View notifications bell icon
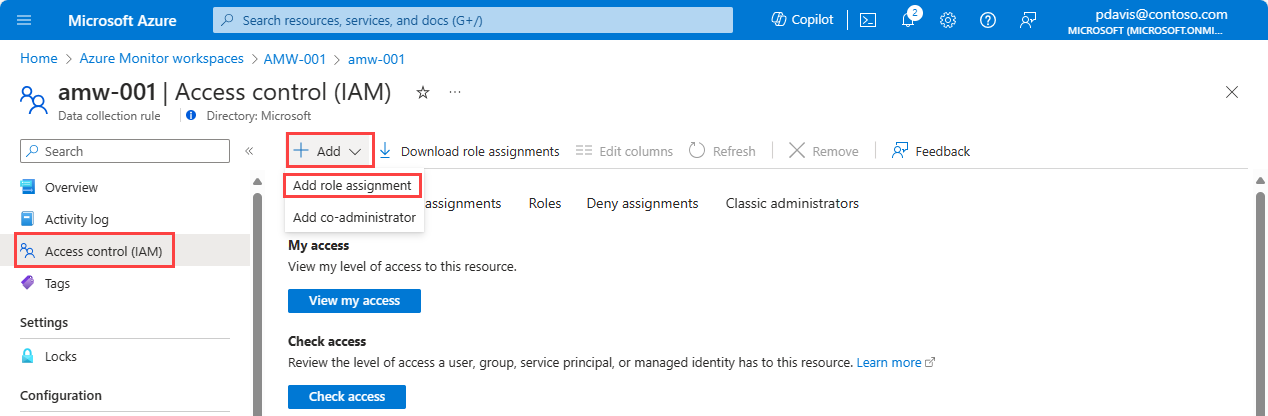This screenshot has width=1268, height=416. (908, 20)
